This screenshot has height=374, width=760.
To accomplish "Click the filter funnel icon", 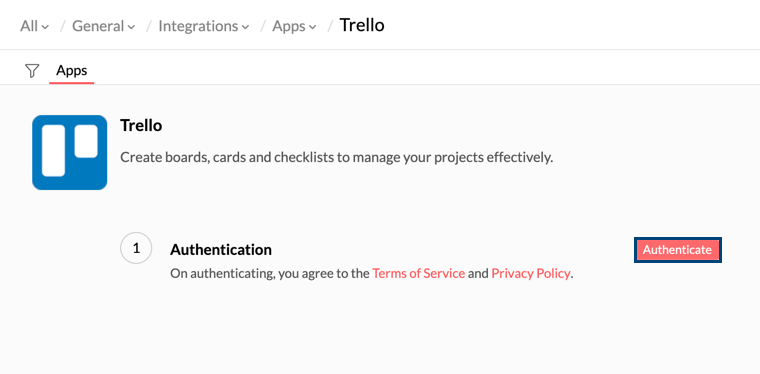I will pyautogui.click(x=32, y=71).
